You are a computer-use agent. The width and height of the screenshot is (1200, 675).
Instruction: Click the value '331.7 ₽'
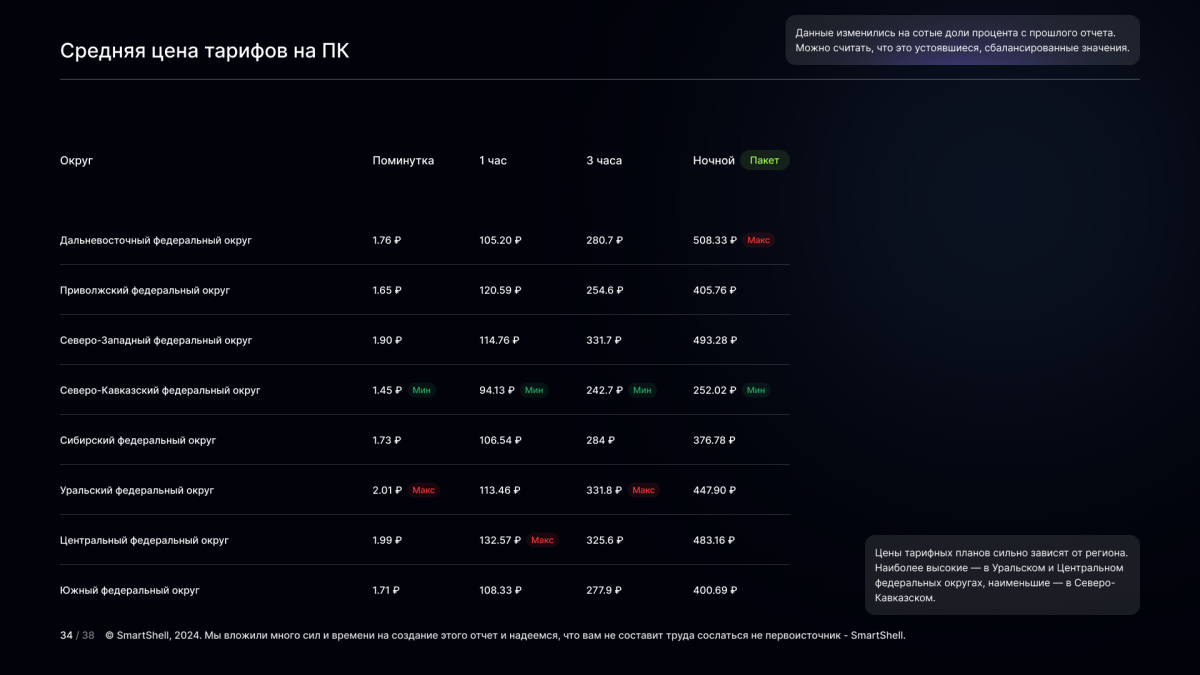coord(604,341)
